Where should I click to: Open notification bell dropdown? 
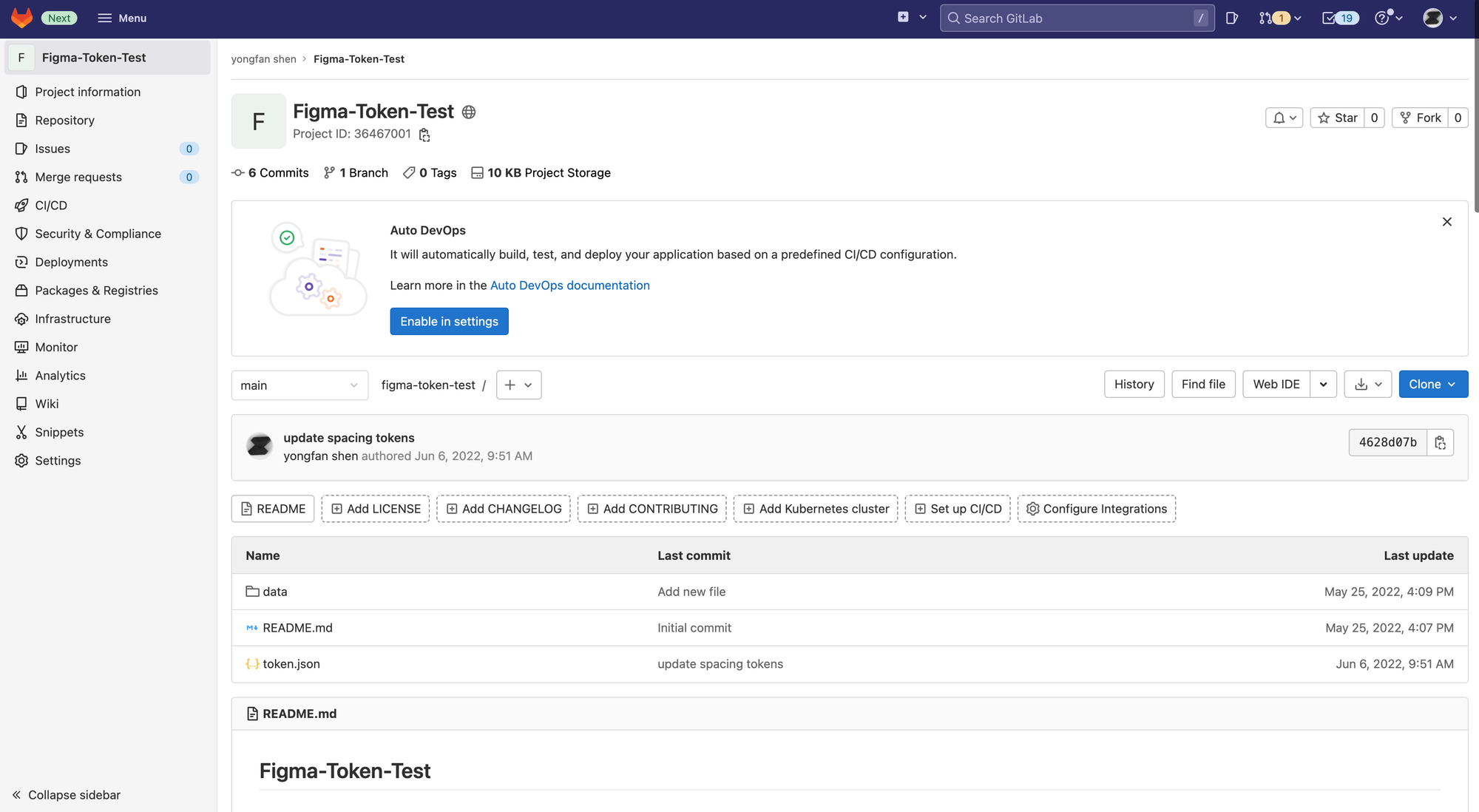pyautogui.click(x=1284, y=118)
